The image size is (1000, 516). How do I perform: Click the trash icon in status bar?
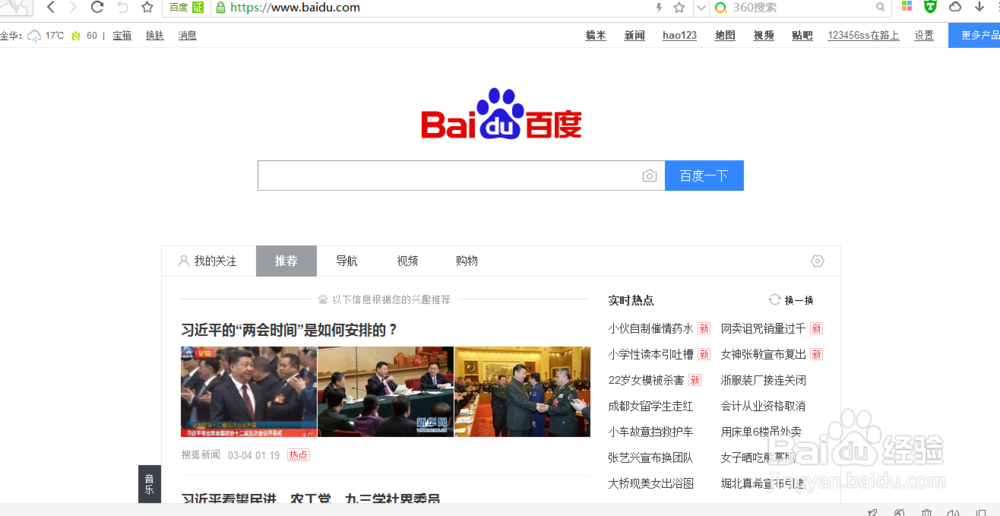tap(927, 512)
